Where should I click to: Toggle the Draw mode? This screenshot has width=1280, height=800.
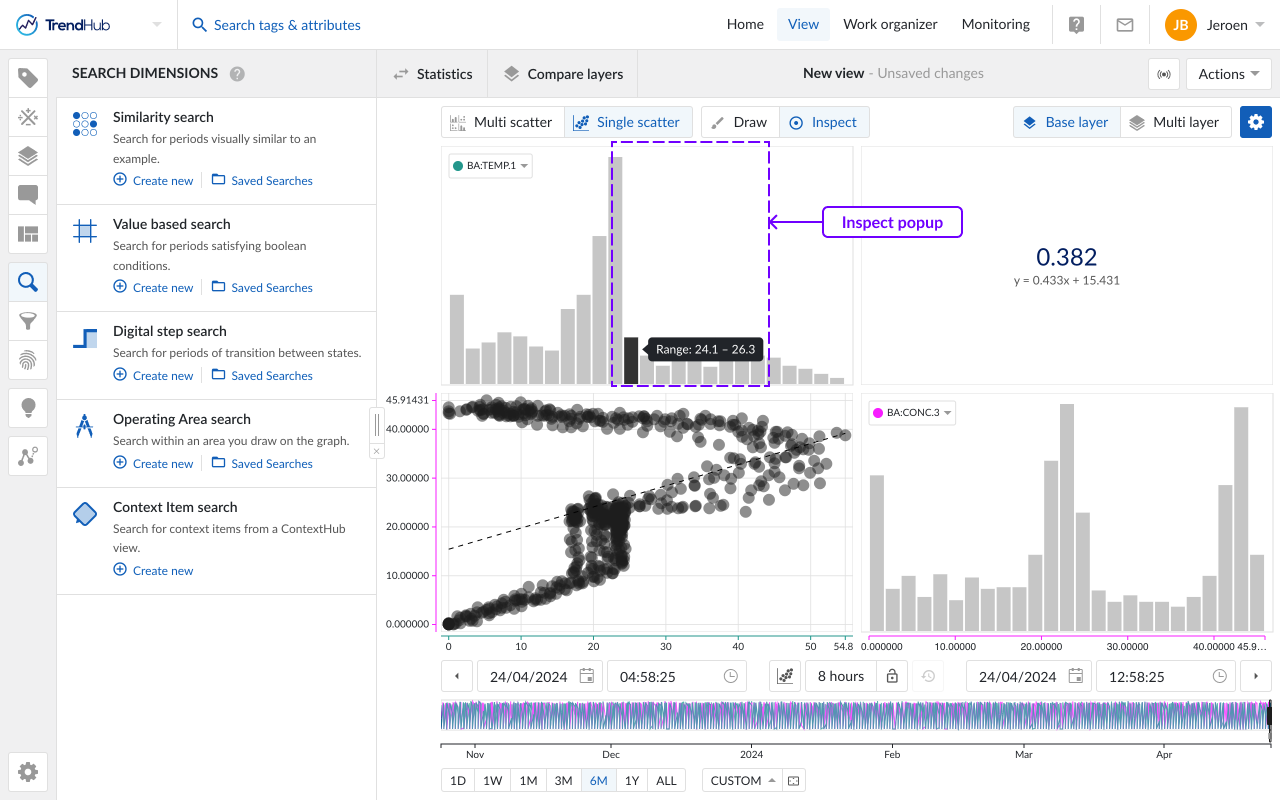click(x=739, y=122)
